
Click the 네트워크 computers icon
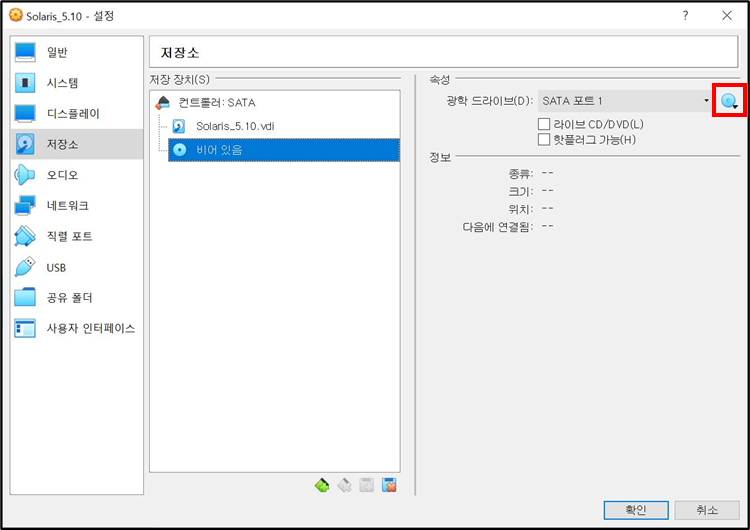[24, 206]
